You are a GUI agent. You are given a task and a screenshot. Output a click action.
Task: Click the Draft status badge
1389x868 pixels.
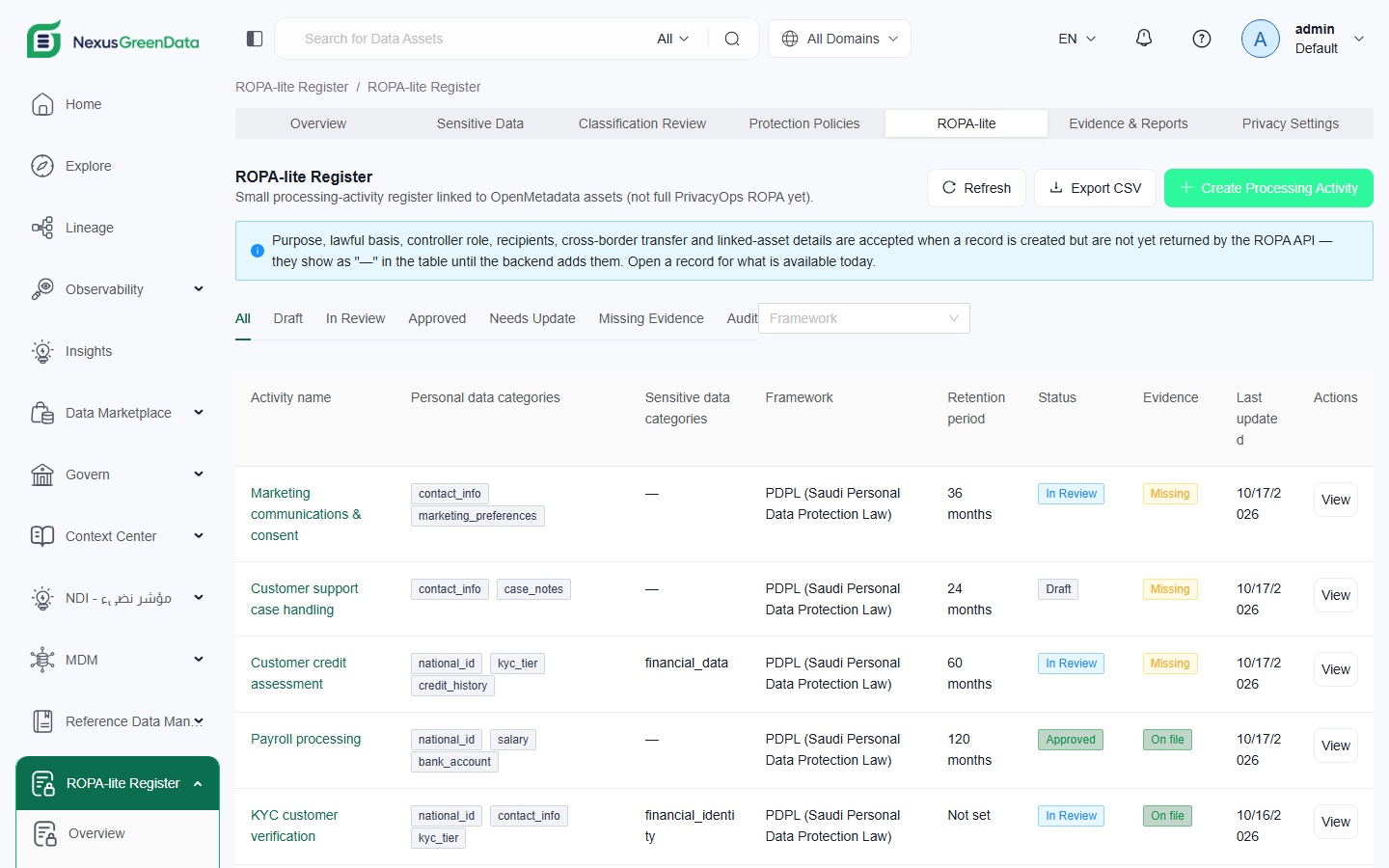pyautogui.click(x=1058, y=589)
